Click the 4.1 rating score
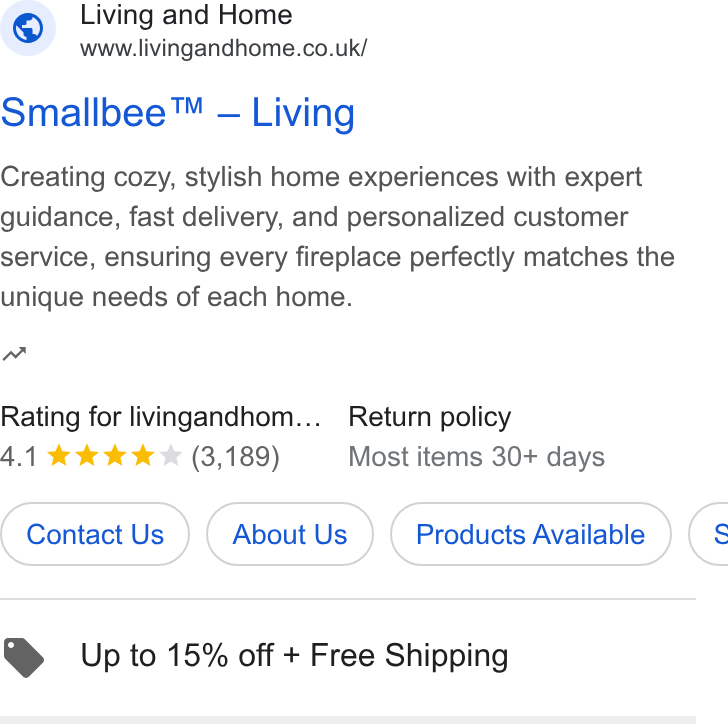Image resolution: width=728 pixels, height=724 pixels. tap(19, 457)
